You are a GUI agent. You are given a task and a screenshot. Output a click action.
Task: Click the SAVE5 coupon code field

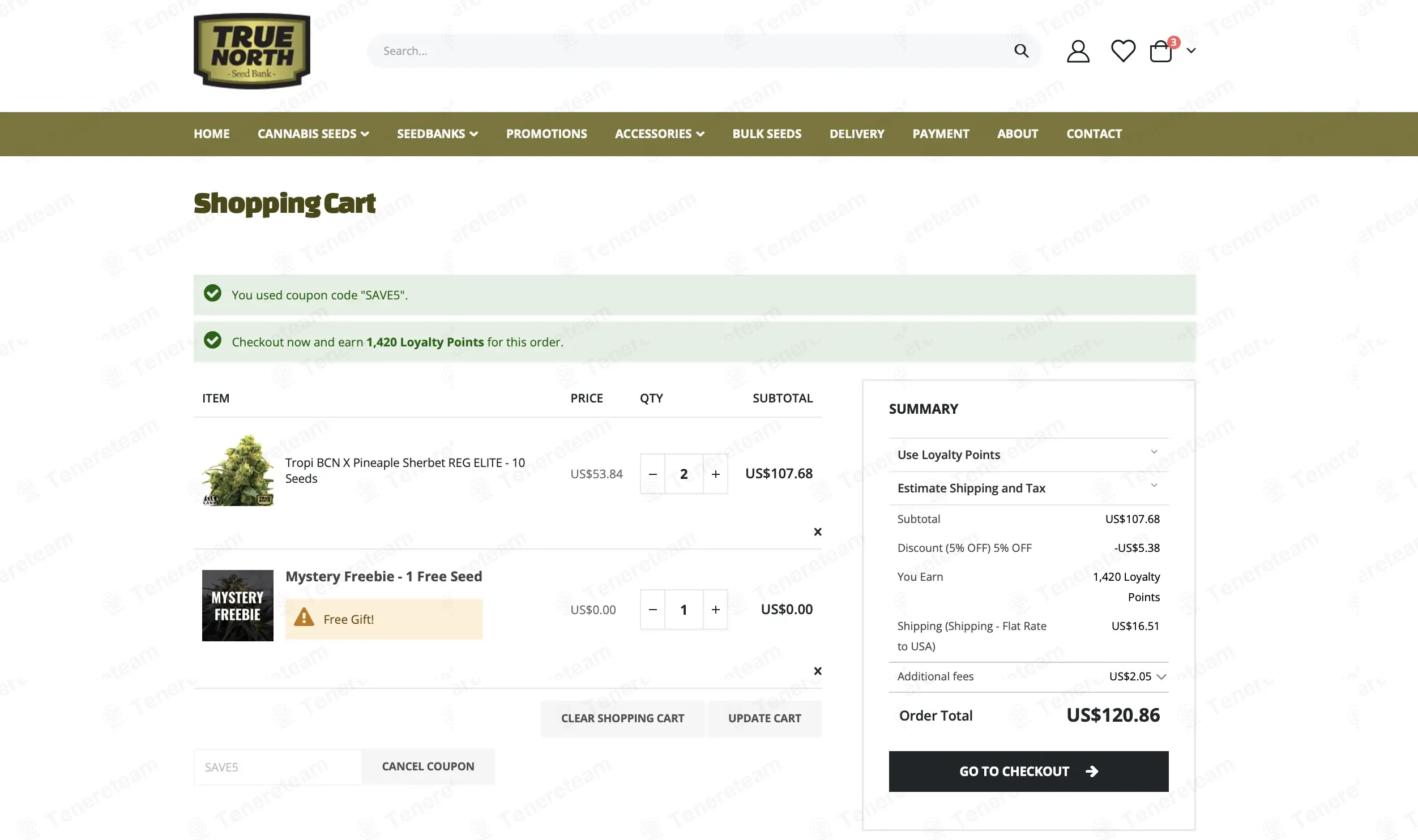click(278, 767)
